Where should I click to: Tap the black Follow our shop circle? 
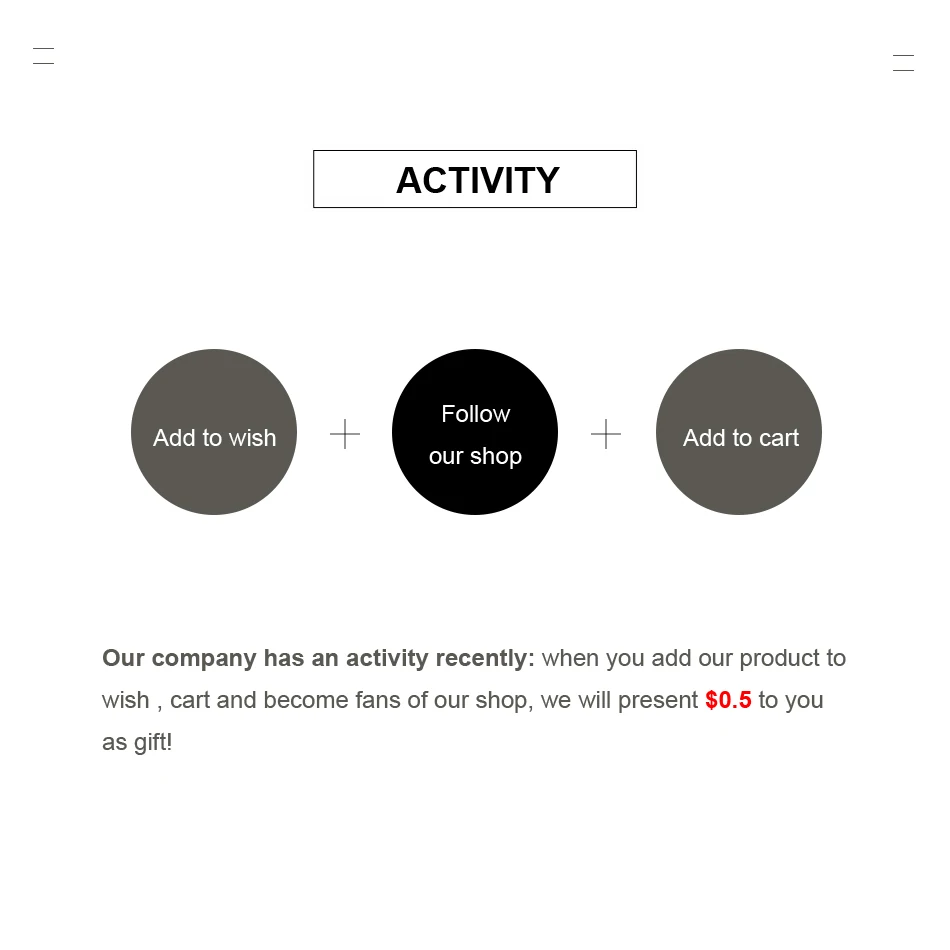[475, 432]
